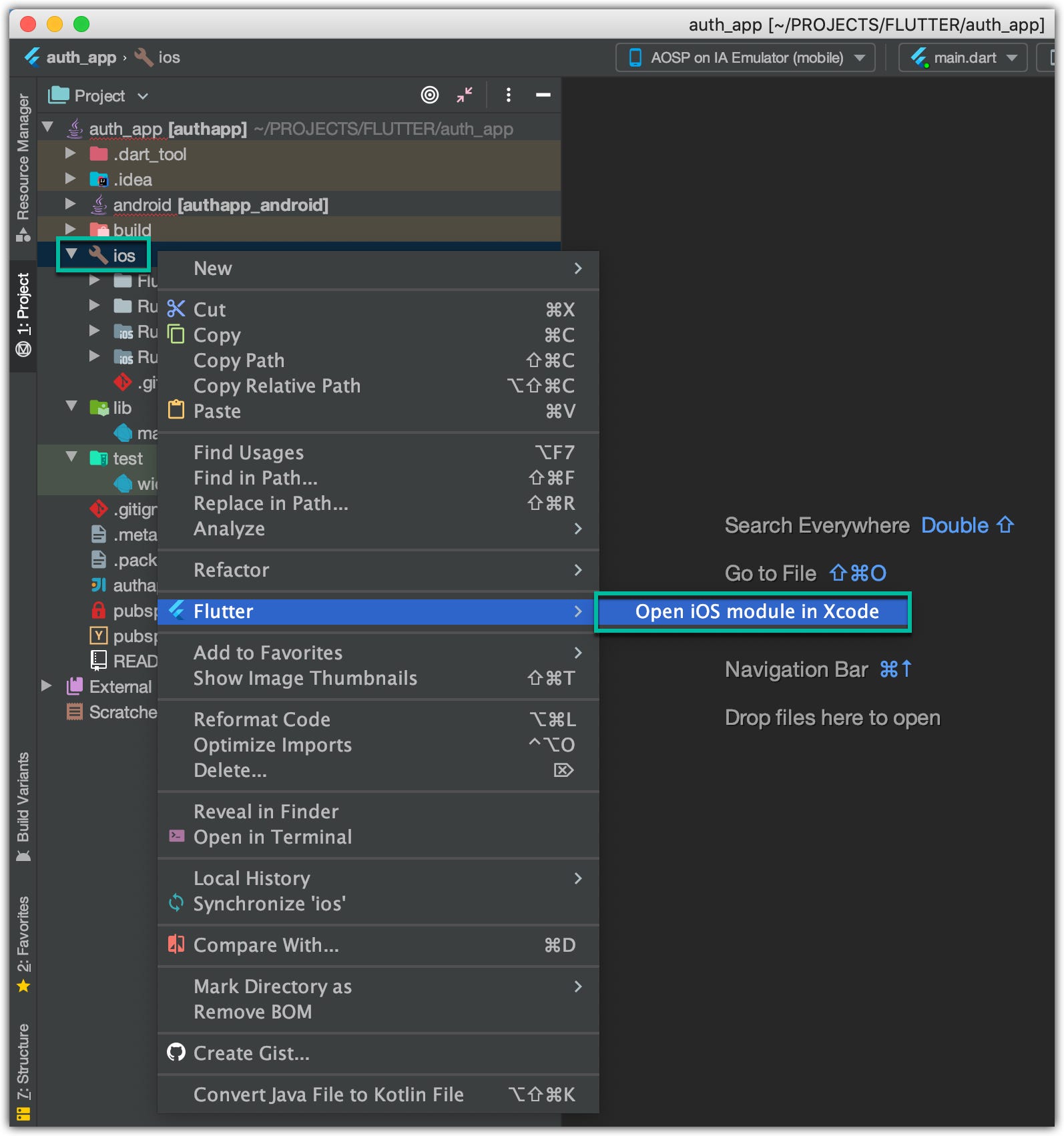Collapse the lib folder arrow
The height and width of the screenshot is (1136, 1064).
point(71,406)
